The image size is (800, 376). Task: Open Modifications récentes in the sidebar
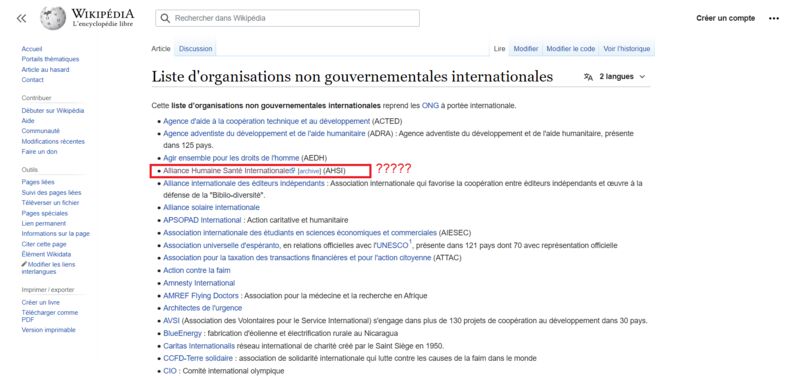click(x=53, y=141)
